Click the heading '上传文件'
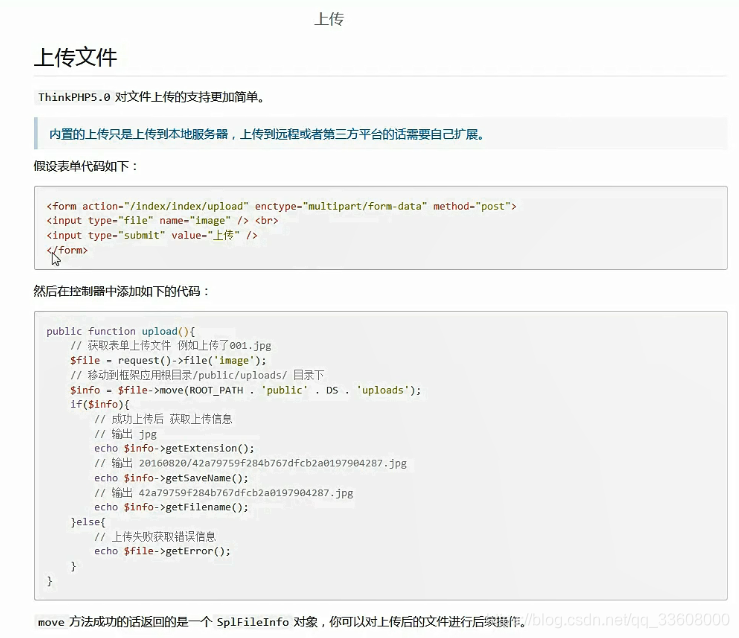 pyautogui.click(x=75, y=57)
